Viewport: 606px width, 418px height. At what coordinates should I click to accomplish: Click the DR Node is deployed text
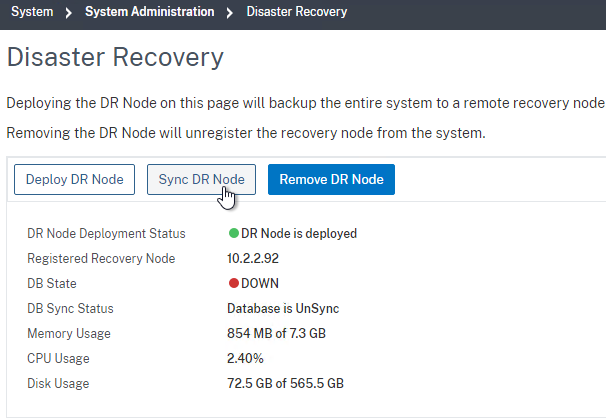point(299,233)
